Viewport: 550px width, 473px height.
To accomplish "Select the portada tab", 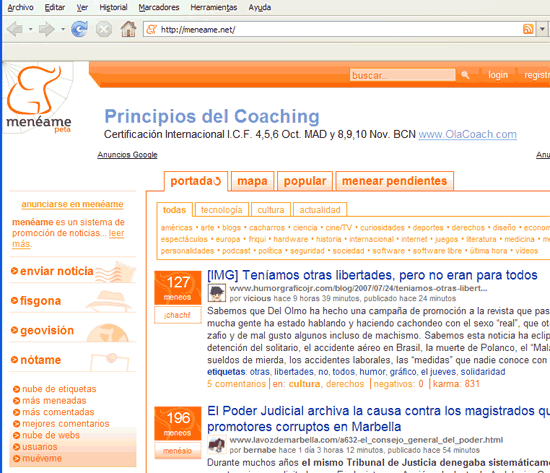I will 196,181.
